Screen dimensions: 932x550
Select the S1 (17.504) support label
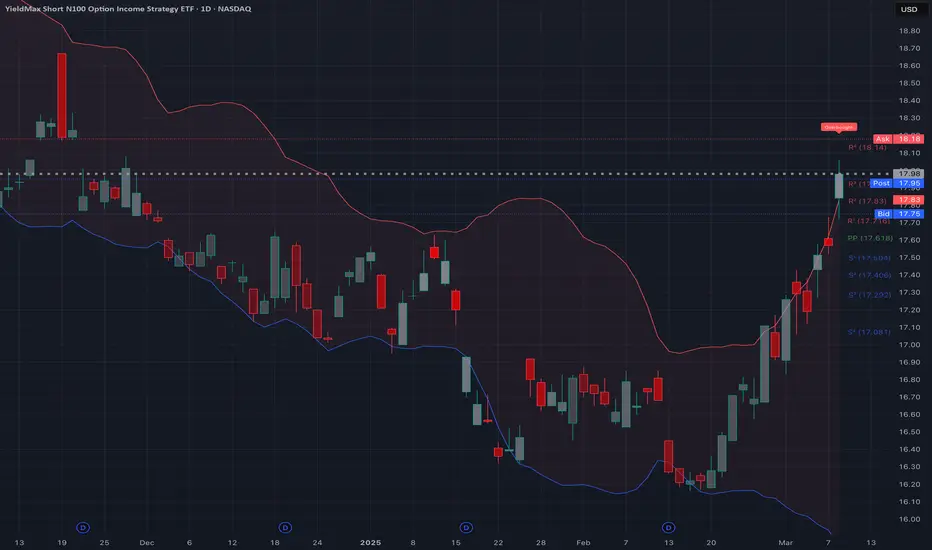click(x=869, y=258)
